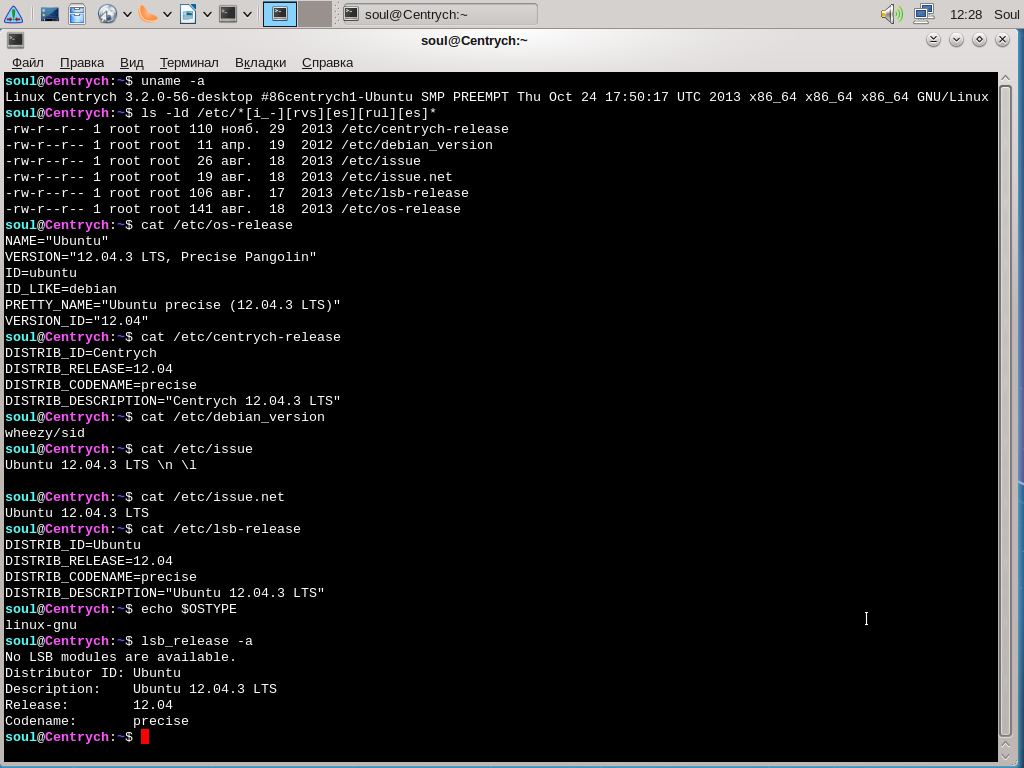Open the Справка menu
The width and height of the screenshot is (1024, 768).
[x=327, y=63]
